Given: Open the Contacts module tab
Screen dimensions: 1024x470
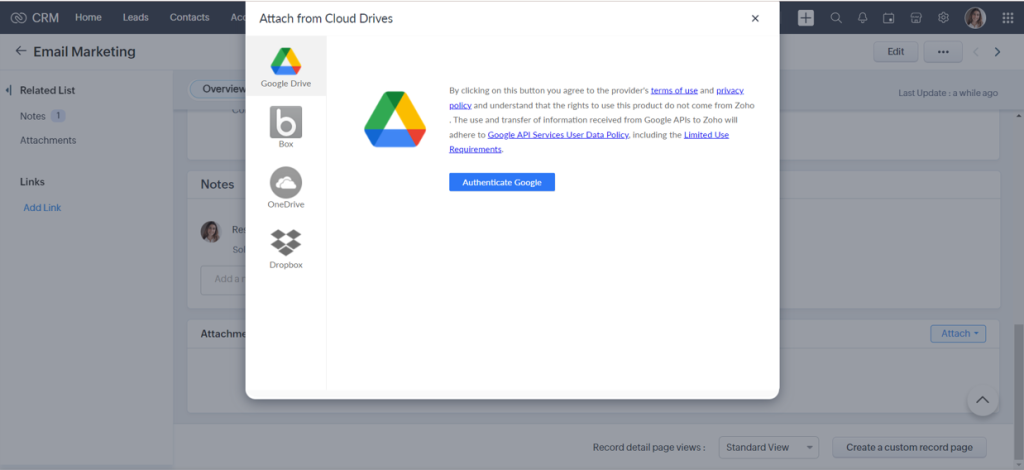Looking at the screenshot, I should click(x=189, y=18).
